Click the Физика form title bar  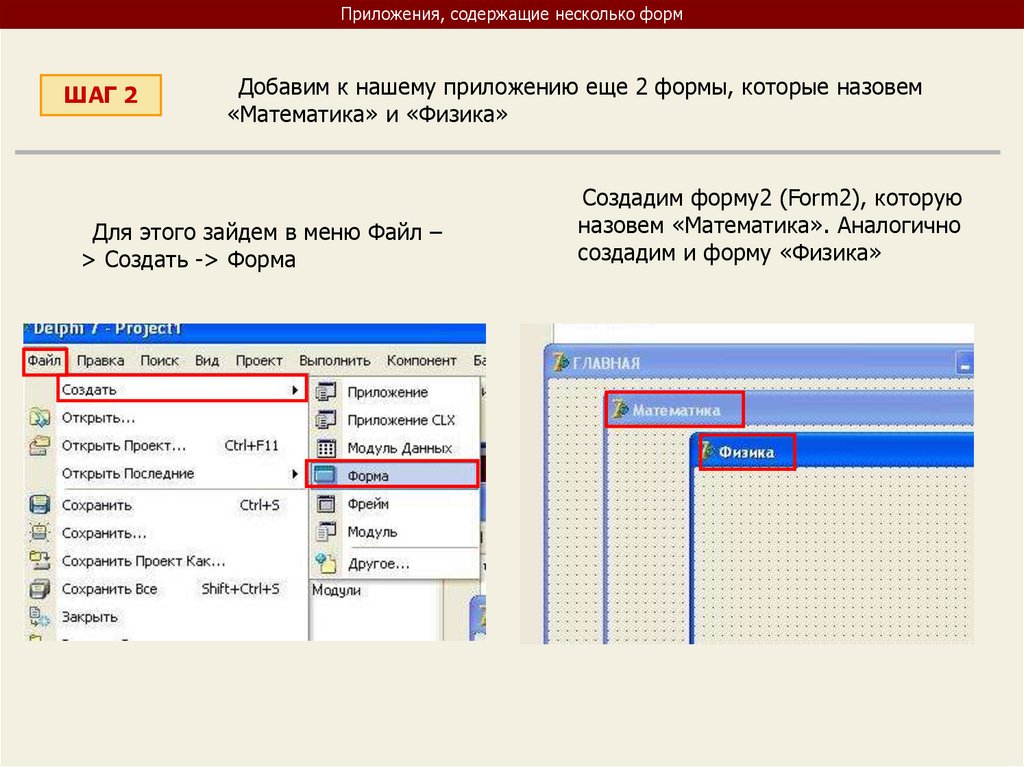pyautogui.click(x=833, y=451)
